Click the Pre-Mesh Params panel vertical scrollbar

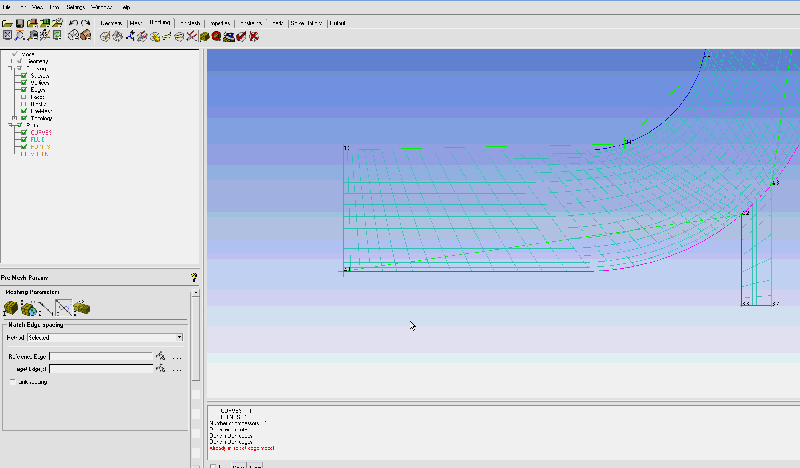(x=196, y=340)
